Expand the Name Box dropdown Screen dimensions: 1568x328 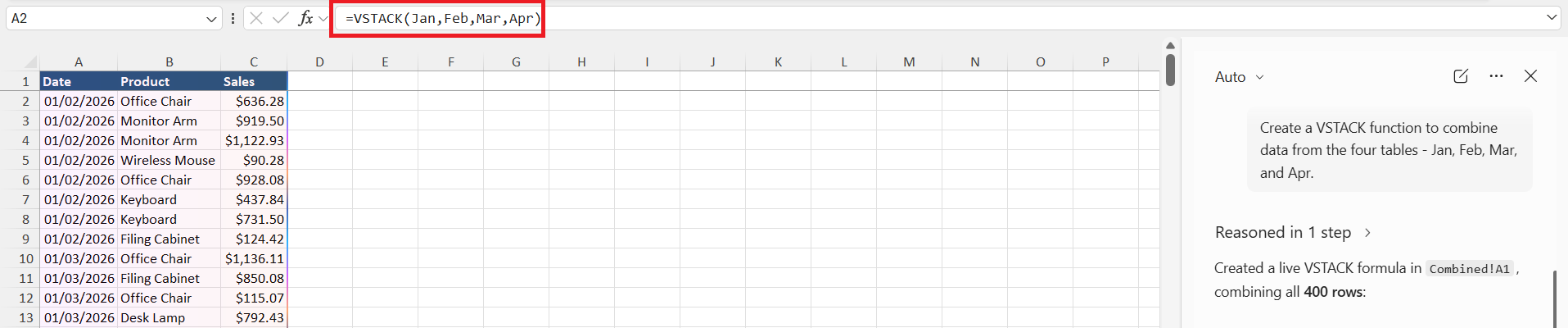point(211,18)
